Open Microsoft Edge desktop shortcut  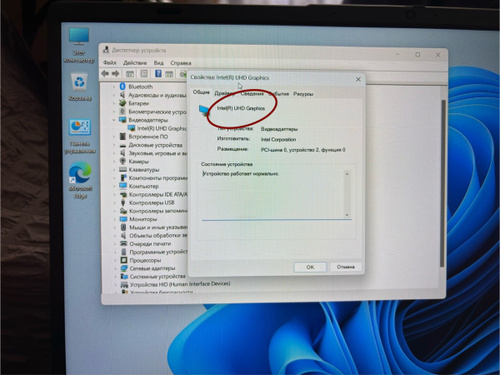tap(80, 172)
